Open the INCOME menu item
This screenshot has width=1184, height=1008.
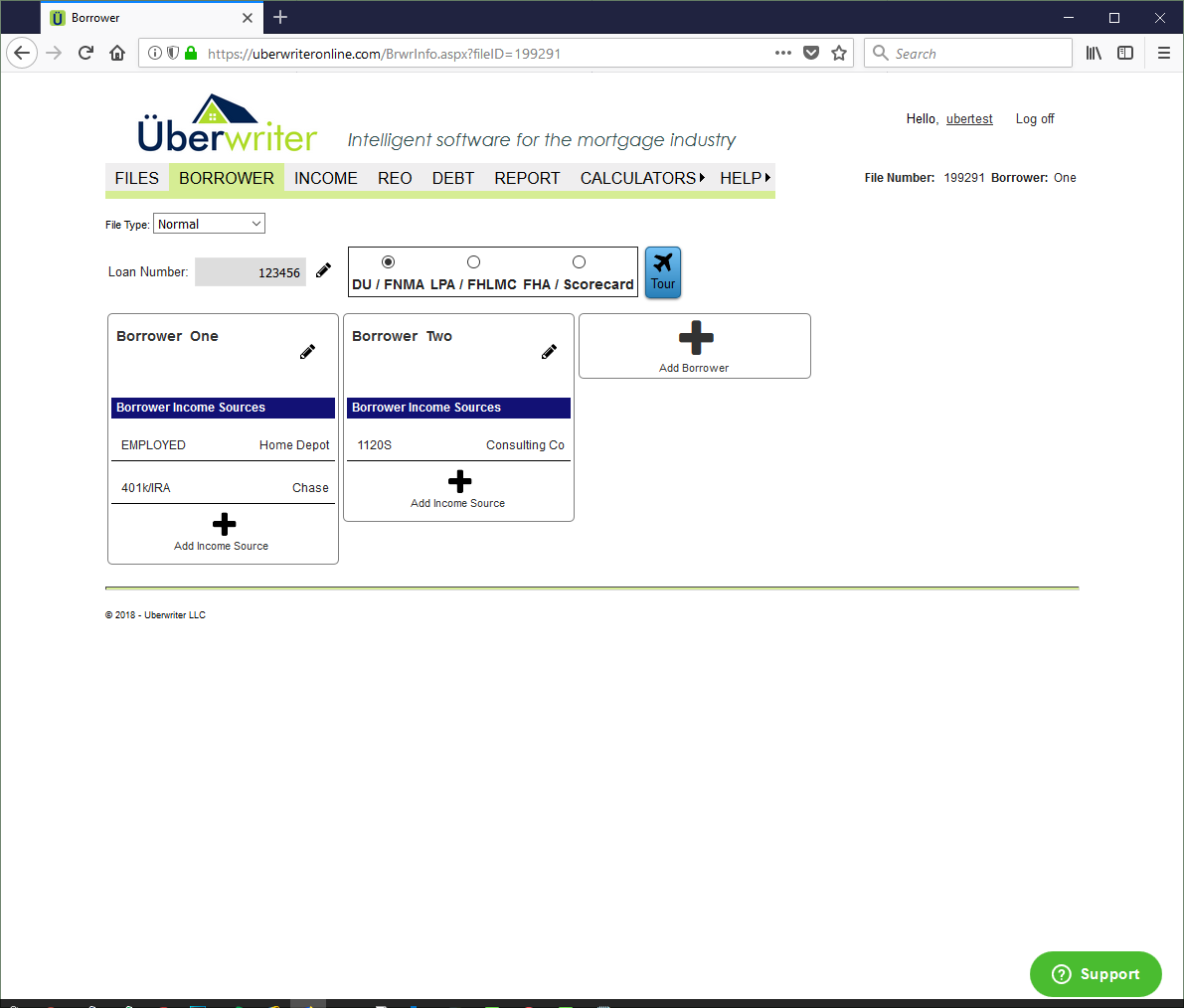(325, 178)
